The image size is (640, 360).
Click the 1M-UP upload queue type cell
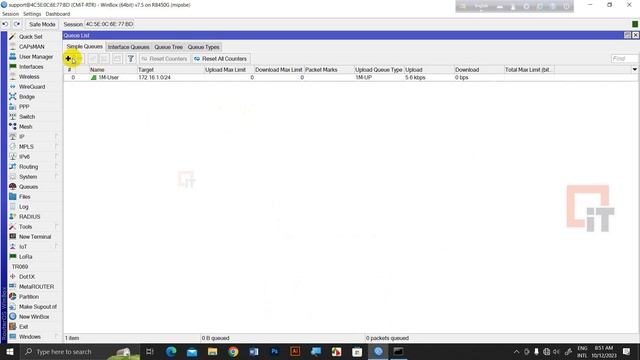pyautogui.click(x=363, y=77)
